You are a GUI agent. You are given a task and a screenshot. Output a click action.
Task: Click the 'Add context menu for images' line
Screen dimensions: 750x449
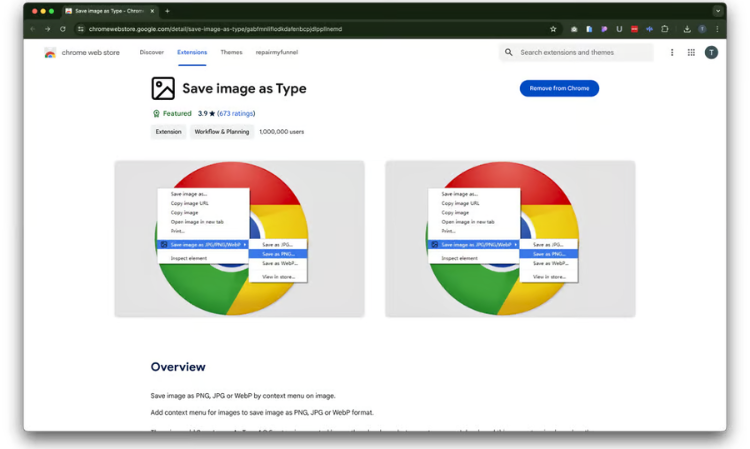pyautogui.click(x=262, y=412)
